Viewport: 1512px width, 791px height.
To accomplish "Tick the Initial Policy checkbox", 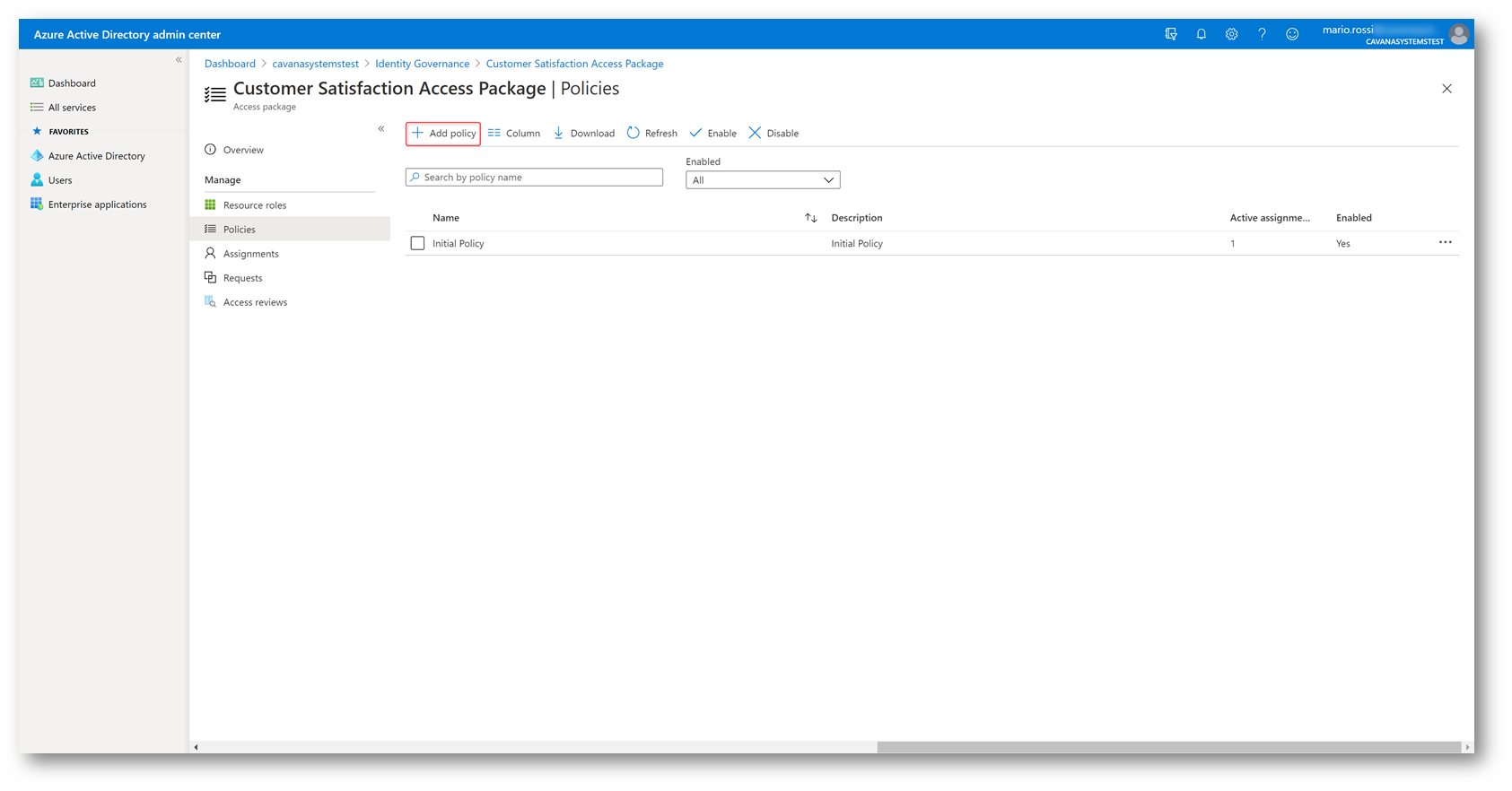I will click(x=417, y=243).
